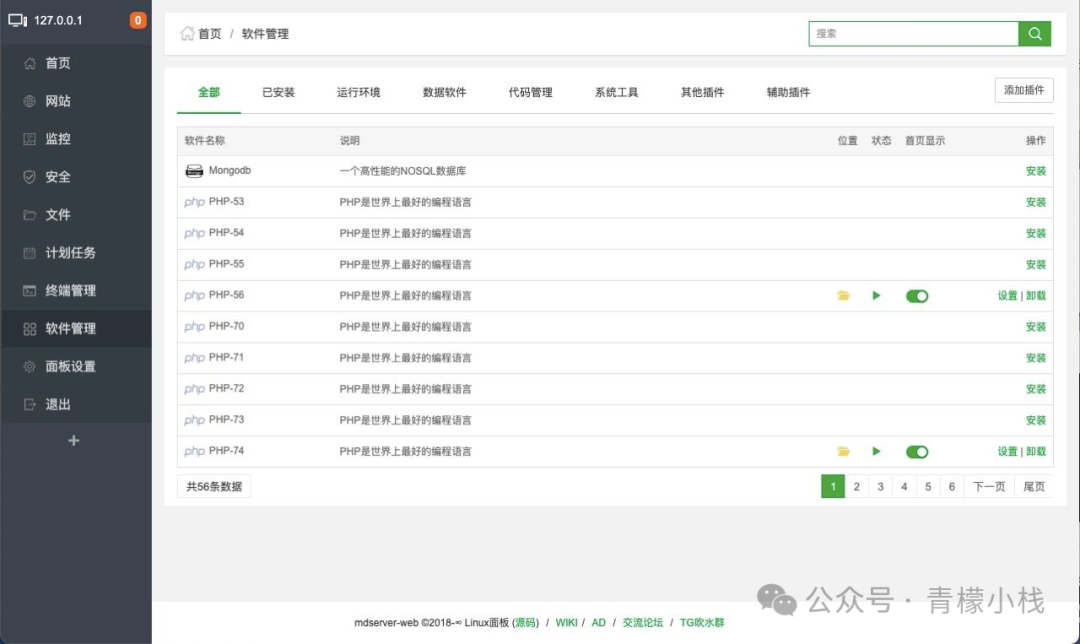The height and width of the screenshot is (644, 1080).
Task: Open the TG吹水群 footer link
Action: coord(702,623)
